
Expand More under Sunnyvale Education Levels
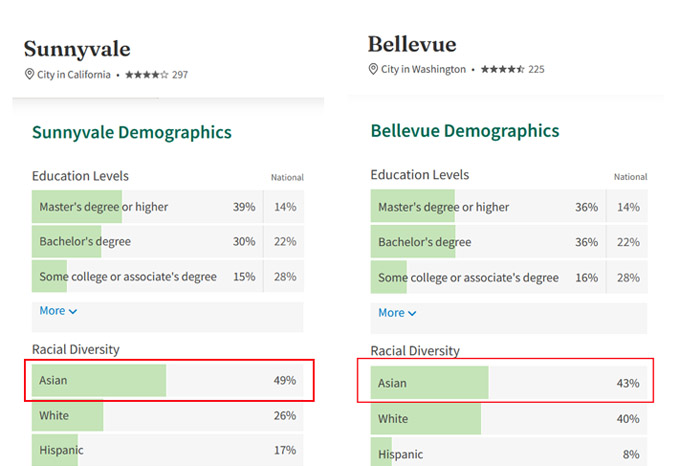click(x=58, y=311)
